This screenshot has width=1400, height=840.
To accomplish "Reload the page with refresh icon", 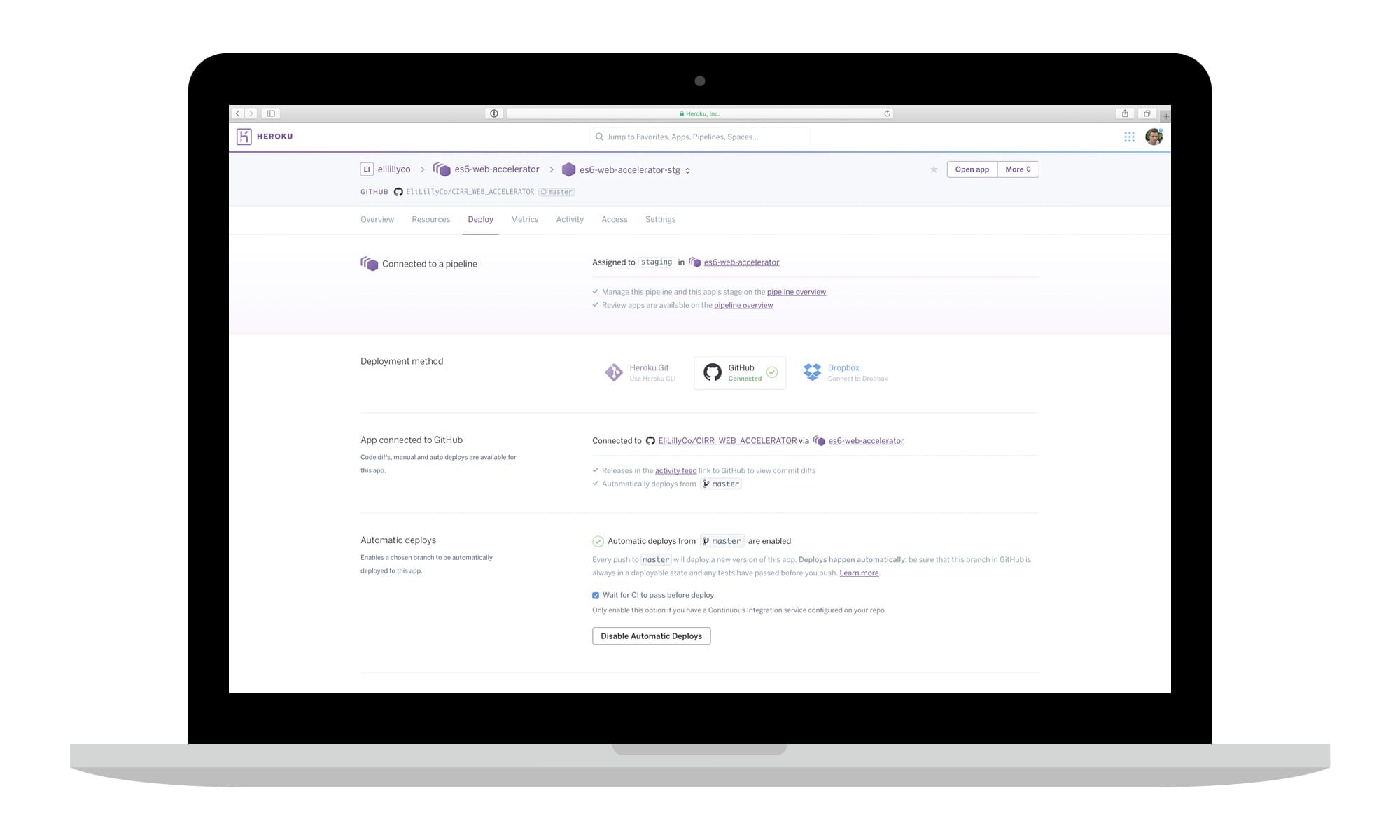I will point(887,113).
